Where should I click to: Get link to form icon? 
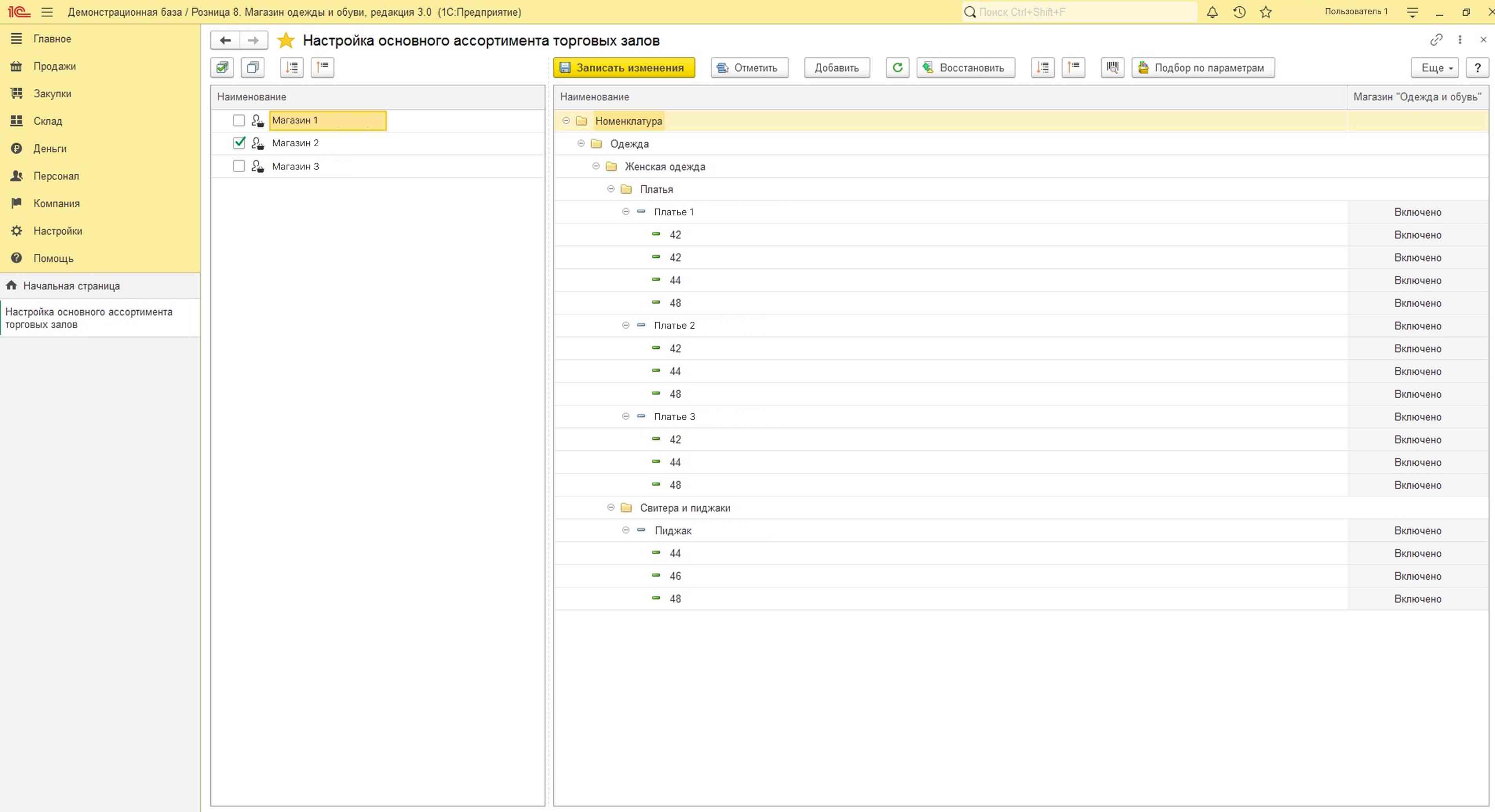[1436, 40]
